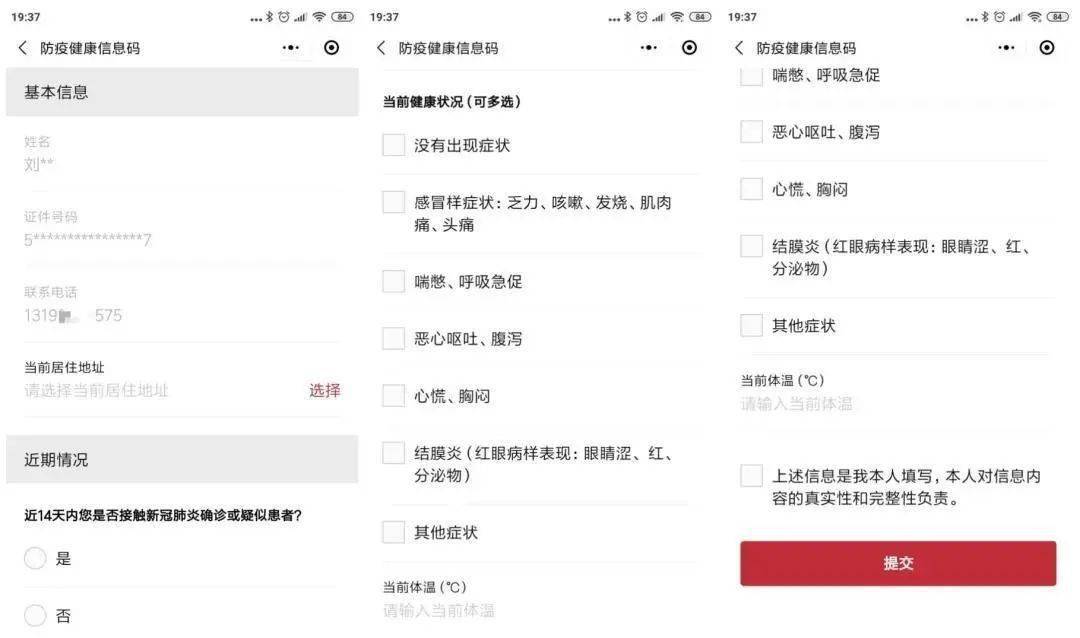The image size is (1080, 638).
Task: Check the 没有出现症状 checkbox
Action: pyautogui.click(x=394, y=145)
